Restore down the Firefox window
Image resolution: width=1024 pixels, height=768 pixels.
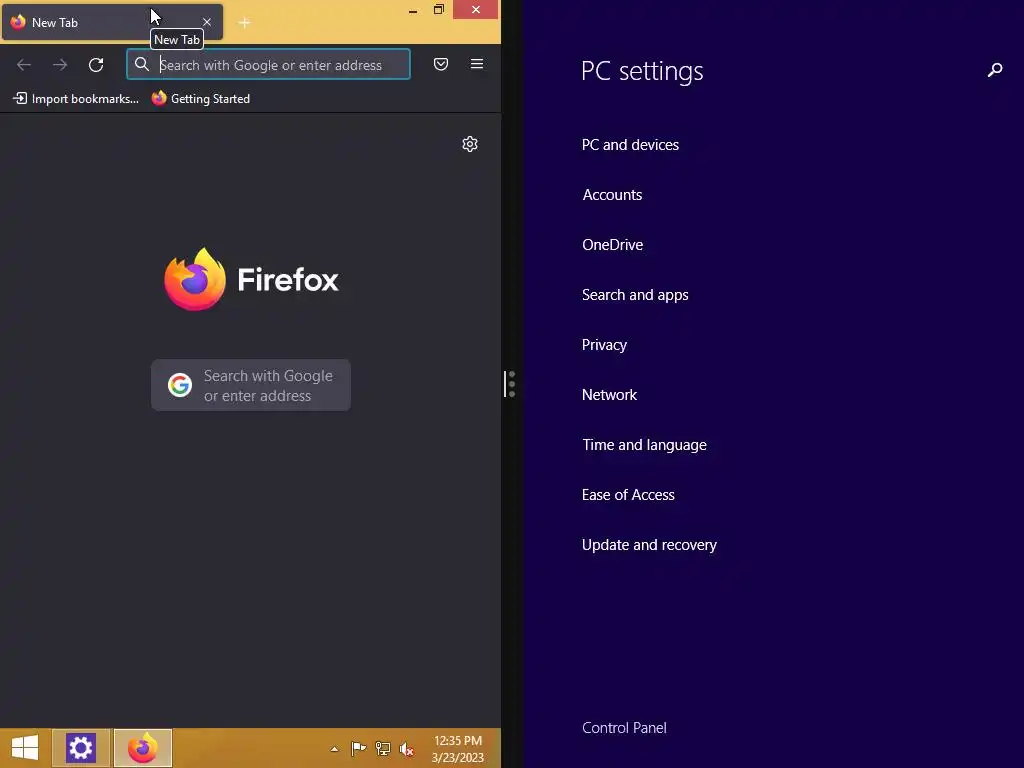[439, 10]
